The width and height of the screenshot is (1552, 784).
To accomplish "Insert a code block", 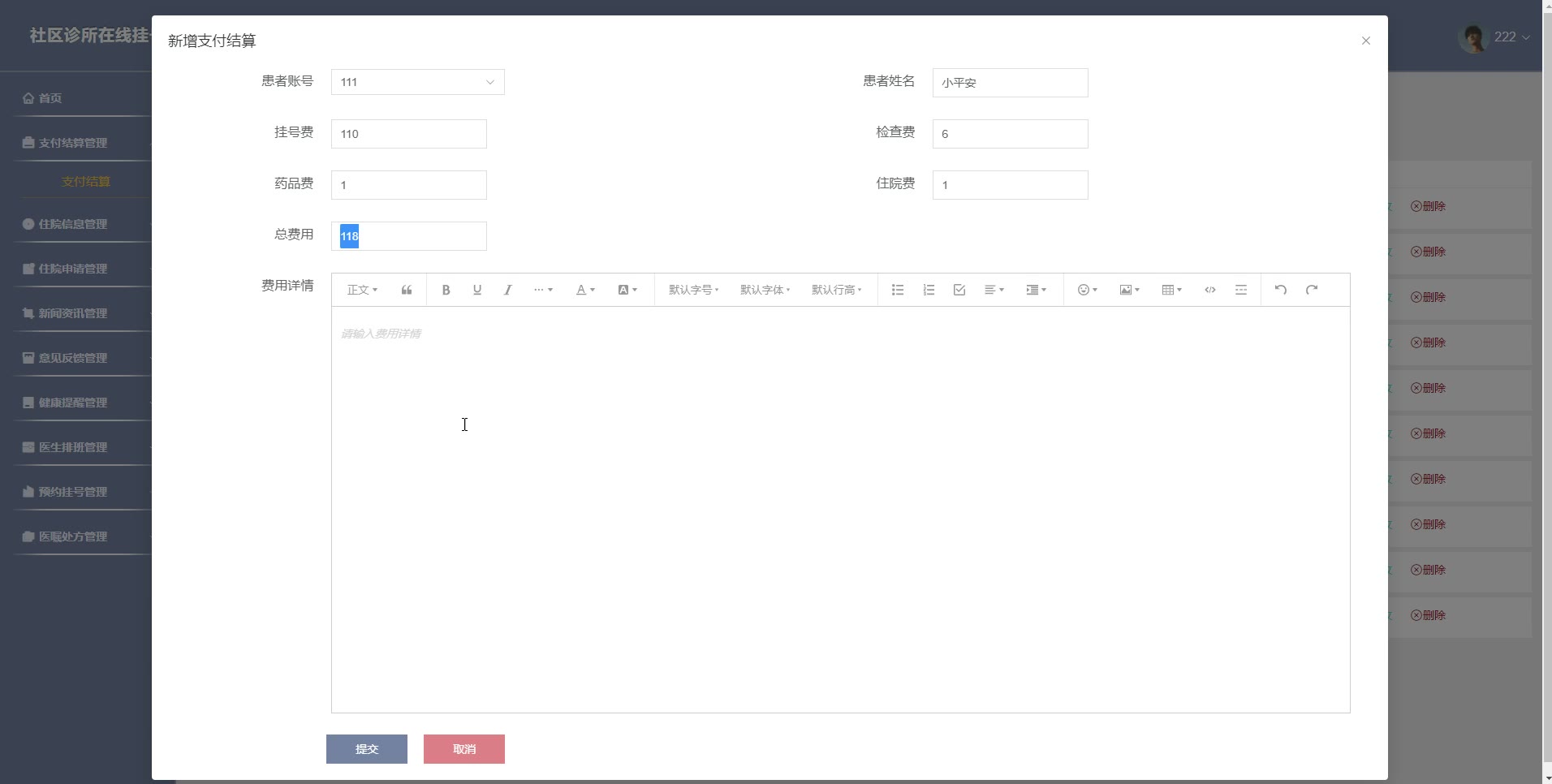I will (x=1210, y=290).
